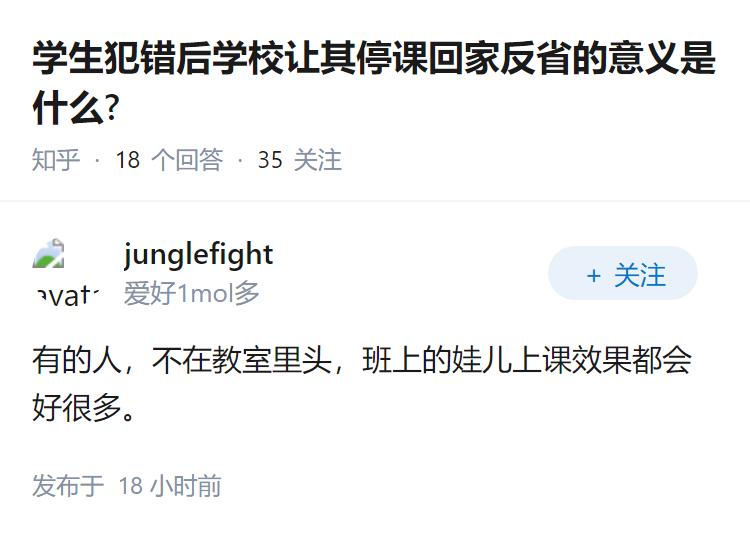Image resolution: width=750 pixels, height=538 pixels.
Task: Open the 18 个回答 answers count
Action: [x=169, y=160]
